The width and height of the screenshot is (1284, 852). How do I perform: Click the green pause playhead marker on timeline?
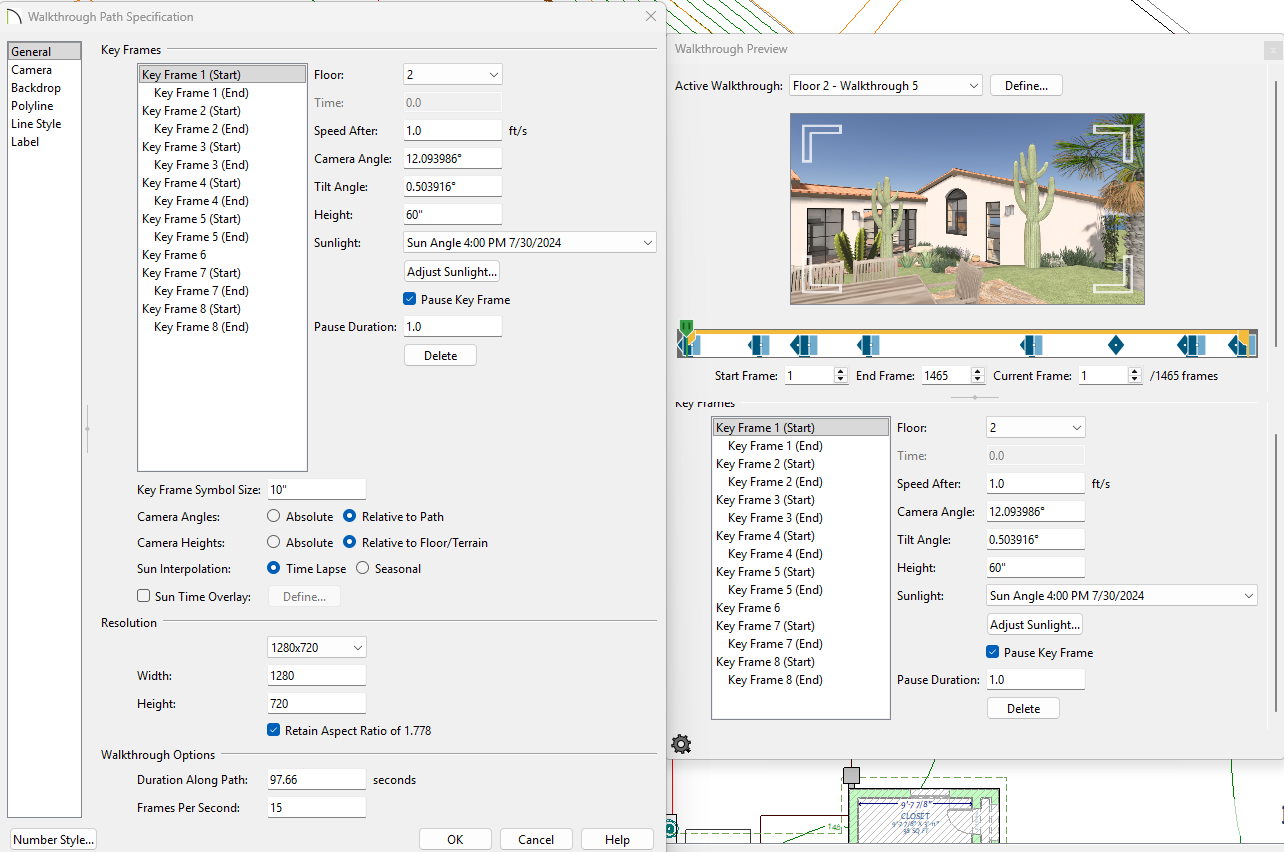(x=686, y=328)
